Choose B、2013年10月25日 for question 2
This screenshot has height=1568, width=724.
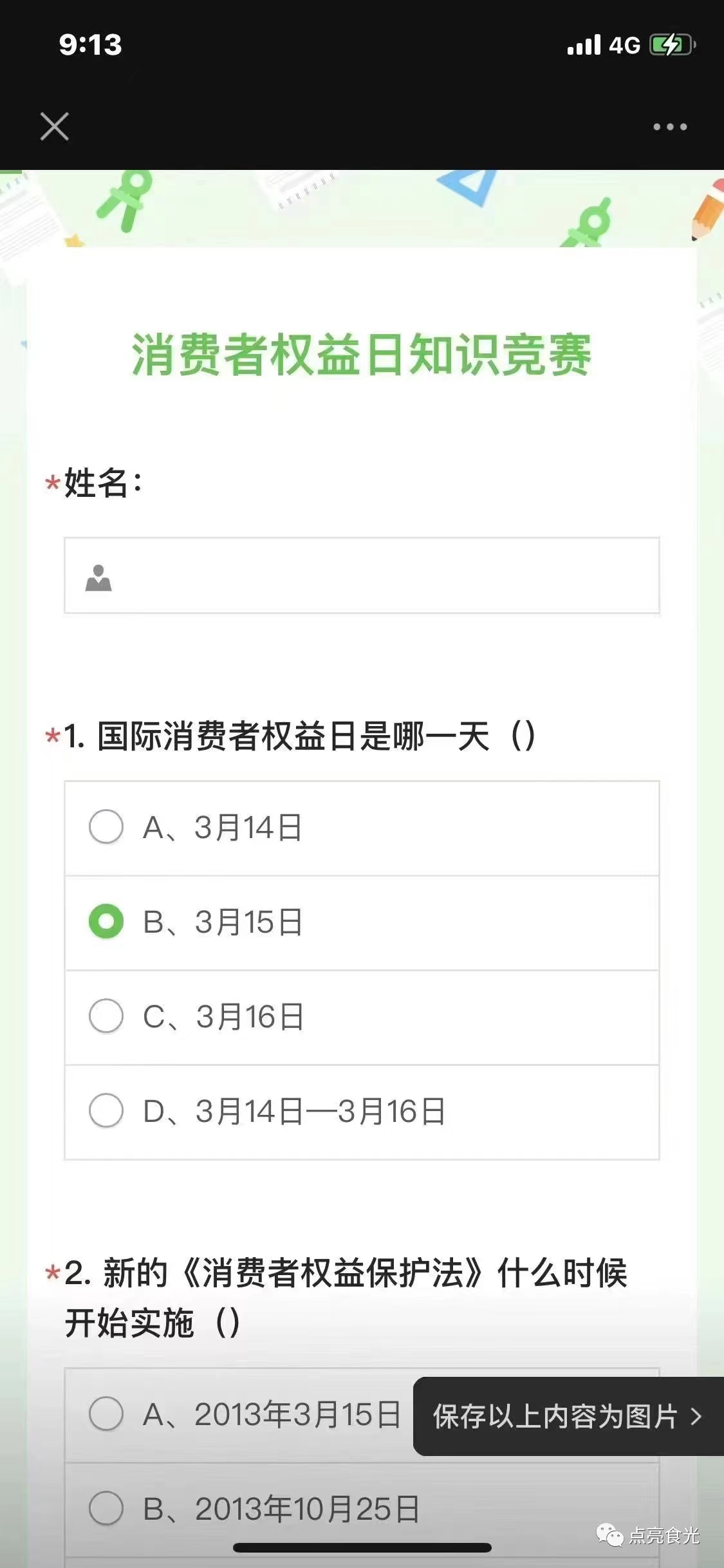point(106,1508)
